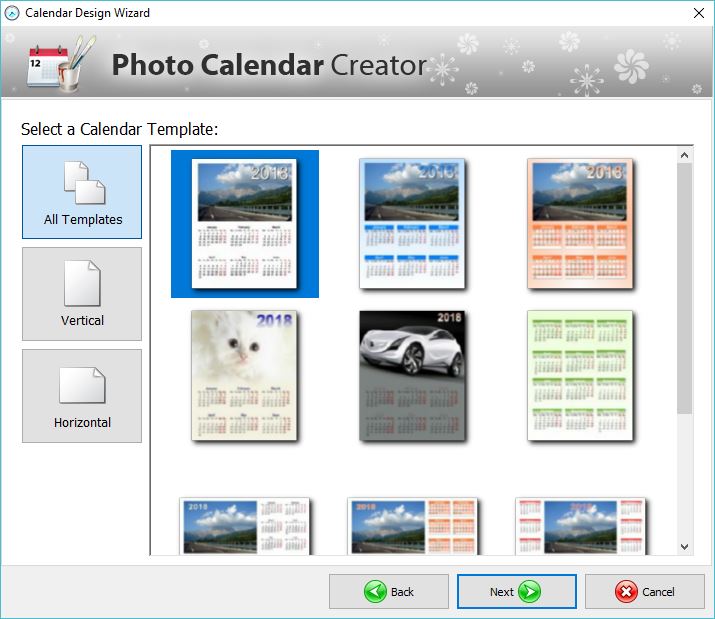Choose the white kitten calendar template
The image size is (715, 619).
tap(244, 375)
